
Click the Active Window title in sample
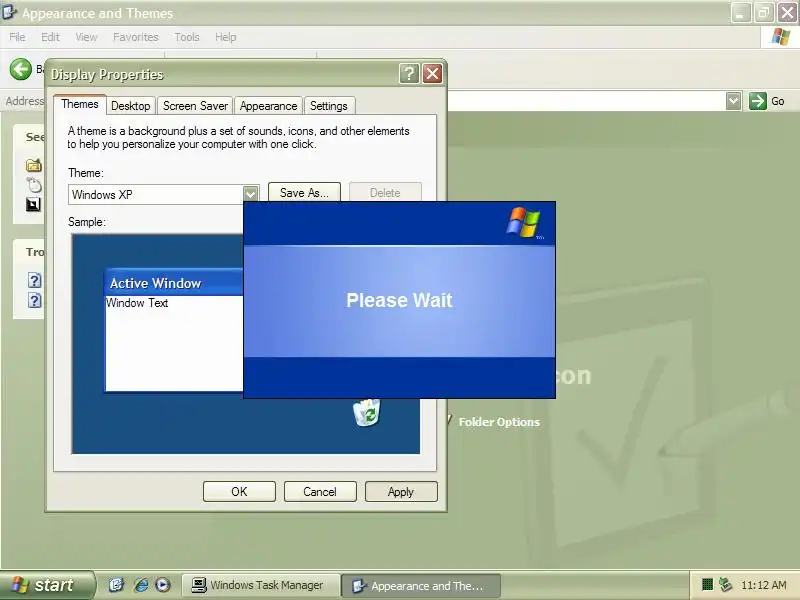(x=156, y=283)
